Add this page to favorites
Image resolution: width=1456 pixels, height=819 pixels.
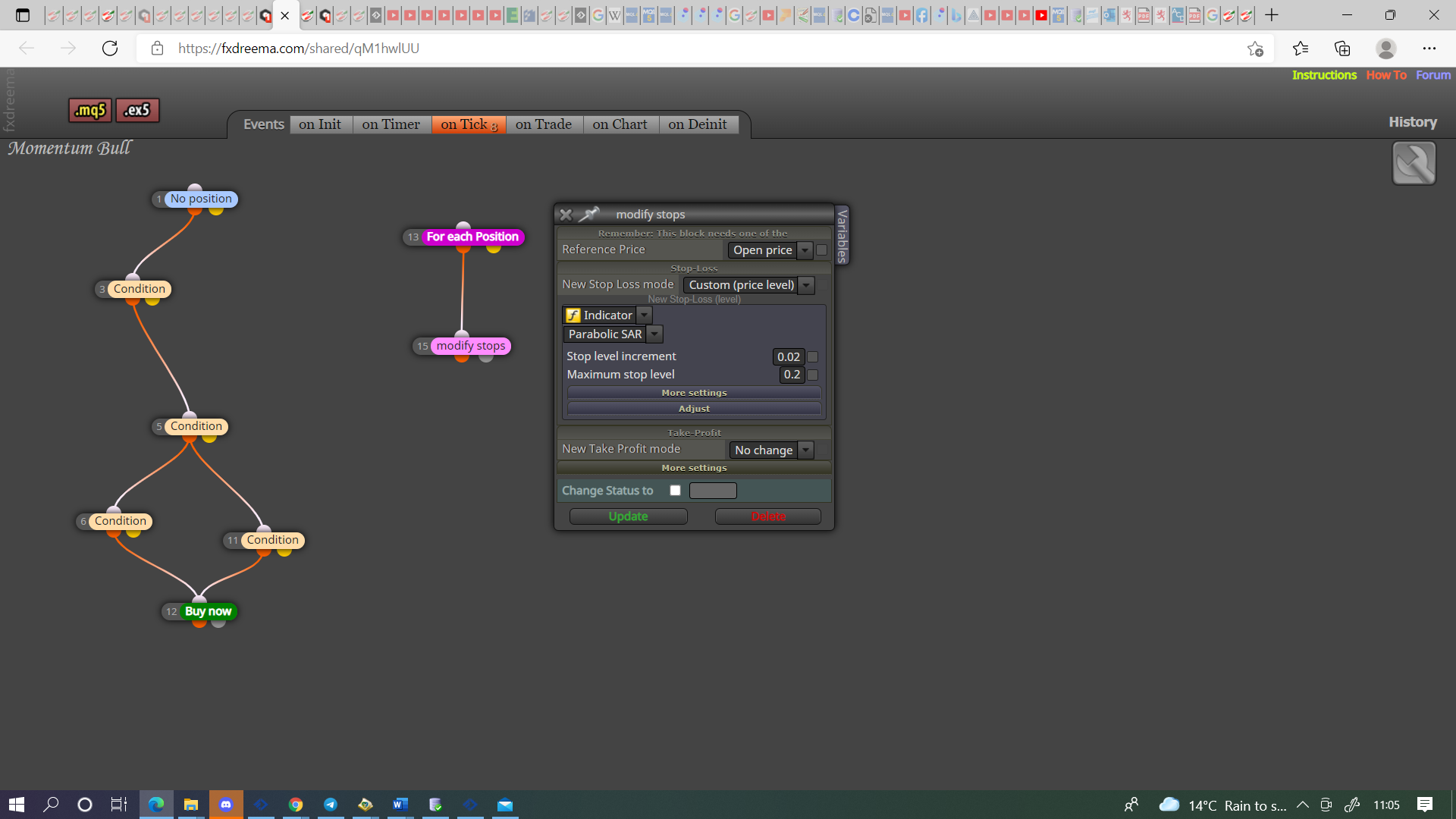pos(1255,49)
